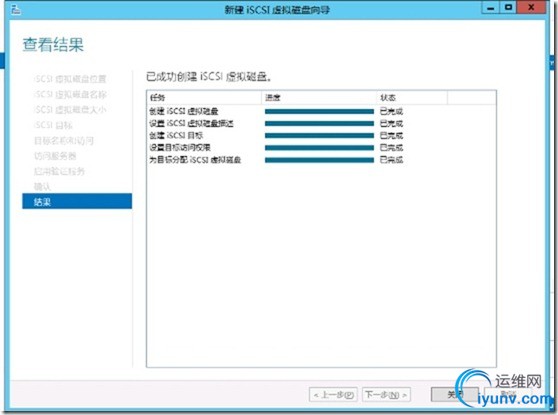Select the 创建 iSCSI 虚拟磁盘 task row
The height and width of the screenshot is (415, 558).
point(321,111)
